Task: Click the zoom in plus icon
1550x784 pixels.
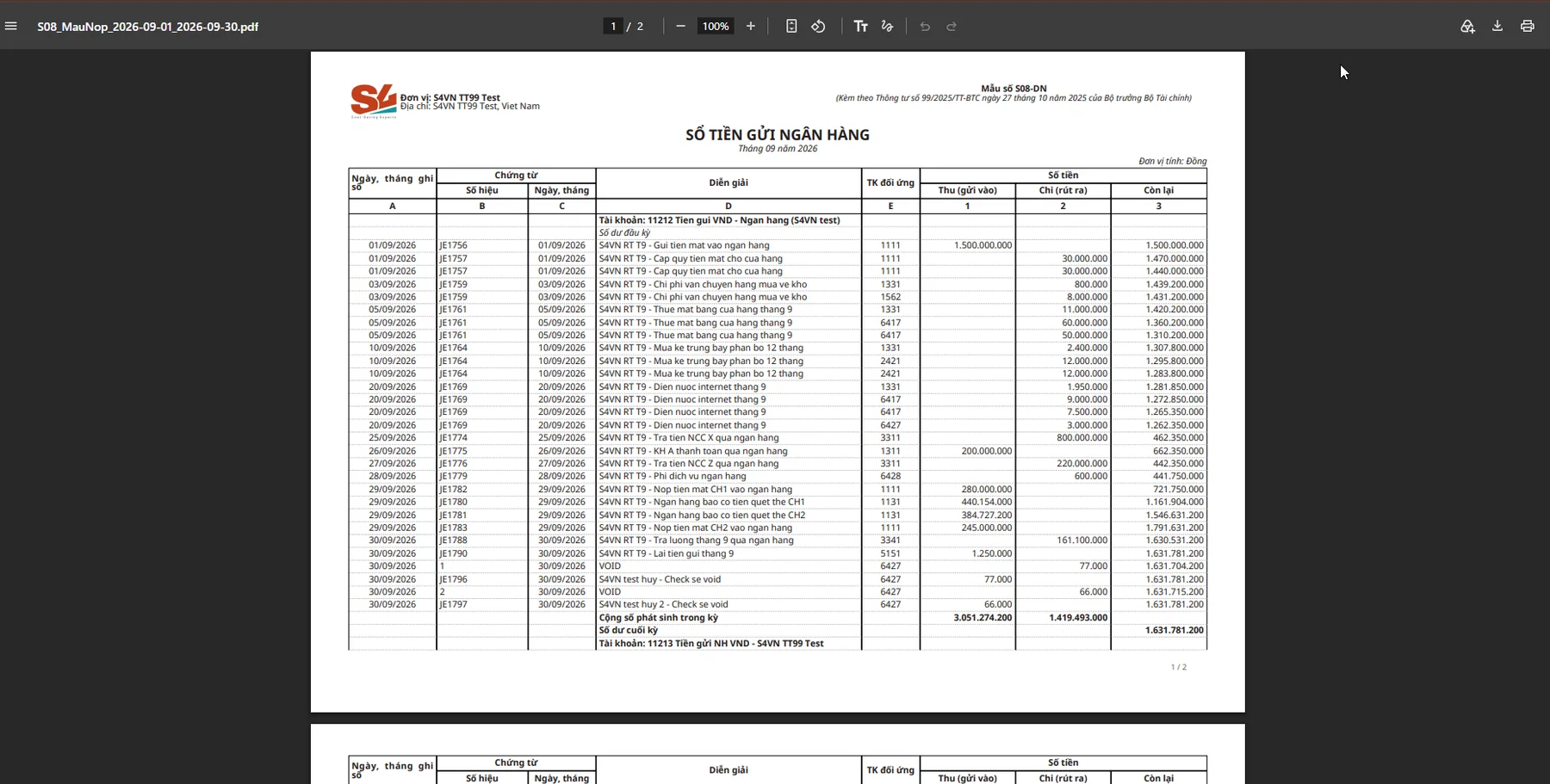Action: point(751,27)
